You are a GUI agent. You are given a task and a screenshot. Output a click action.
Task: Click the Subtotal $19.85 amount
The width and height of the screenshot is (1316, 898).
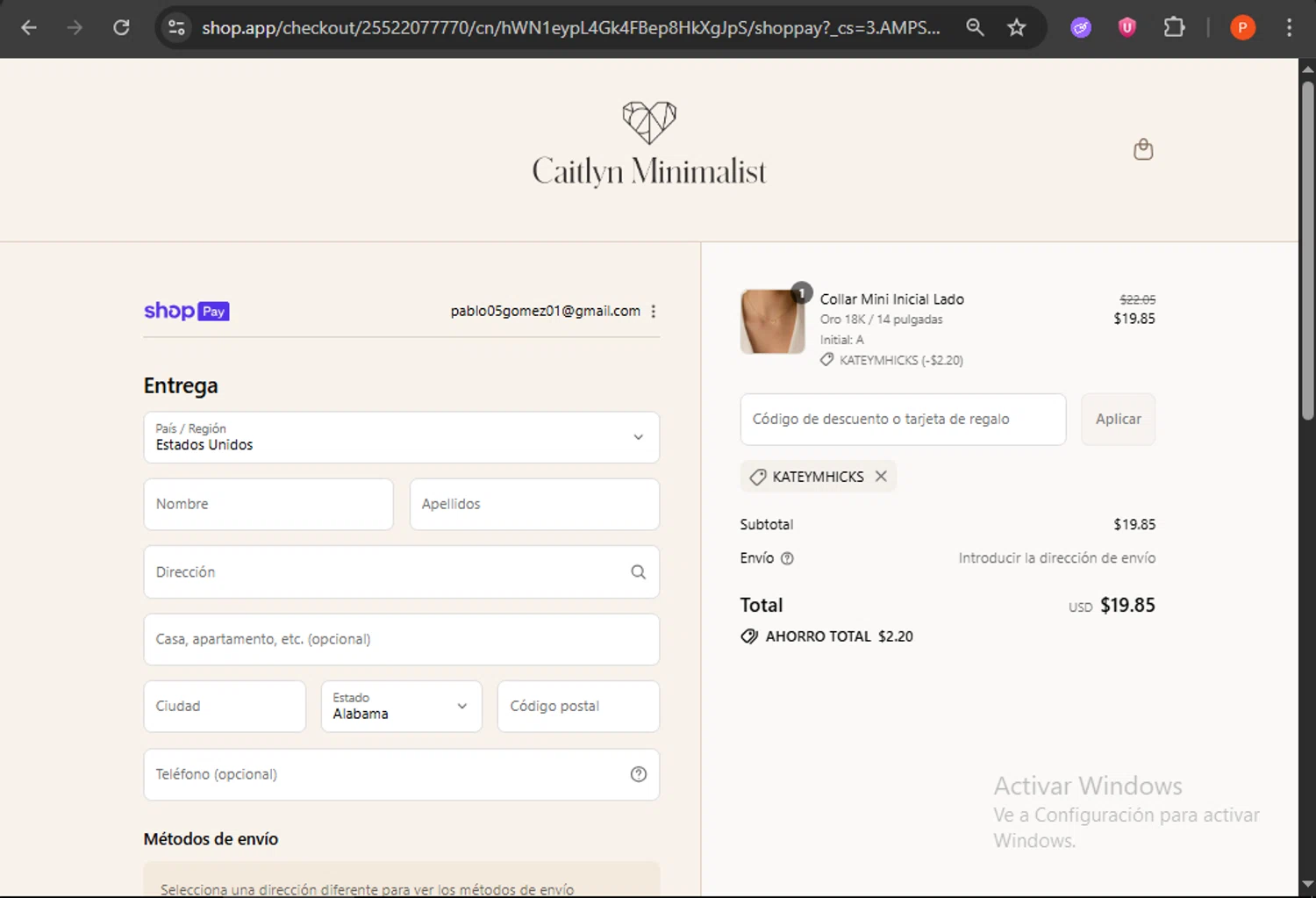[1134, 525]
